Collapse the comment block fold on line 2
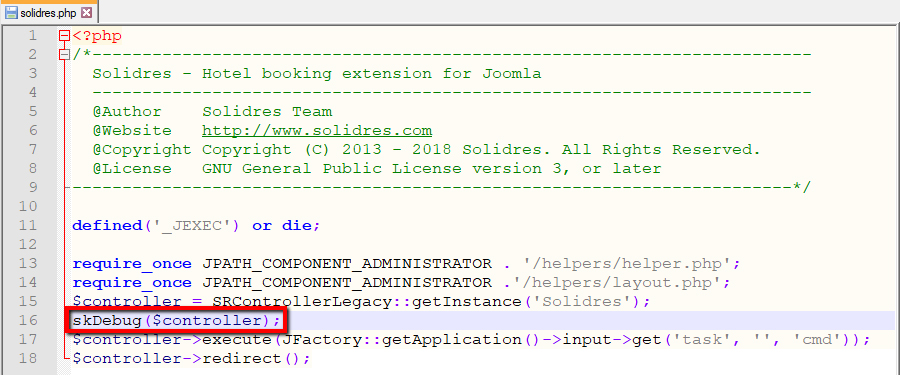Viewport: 900px width, 375px height. [64, 55]
